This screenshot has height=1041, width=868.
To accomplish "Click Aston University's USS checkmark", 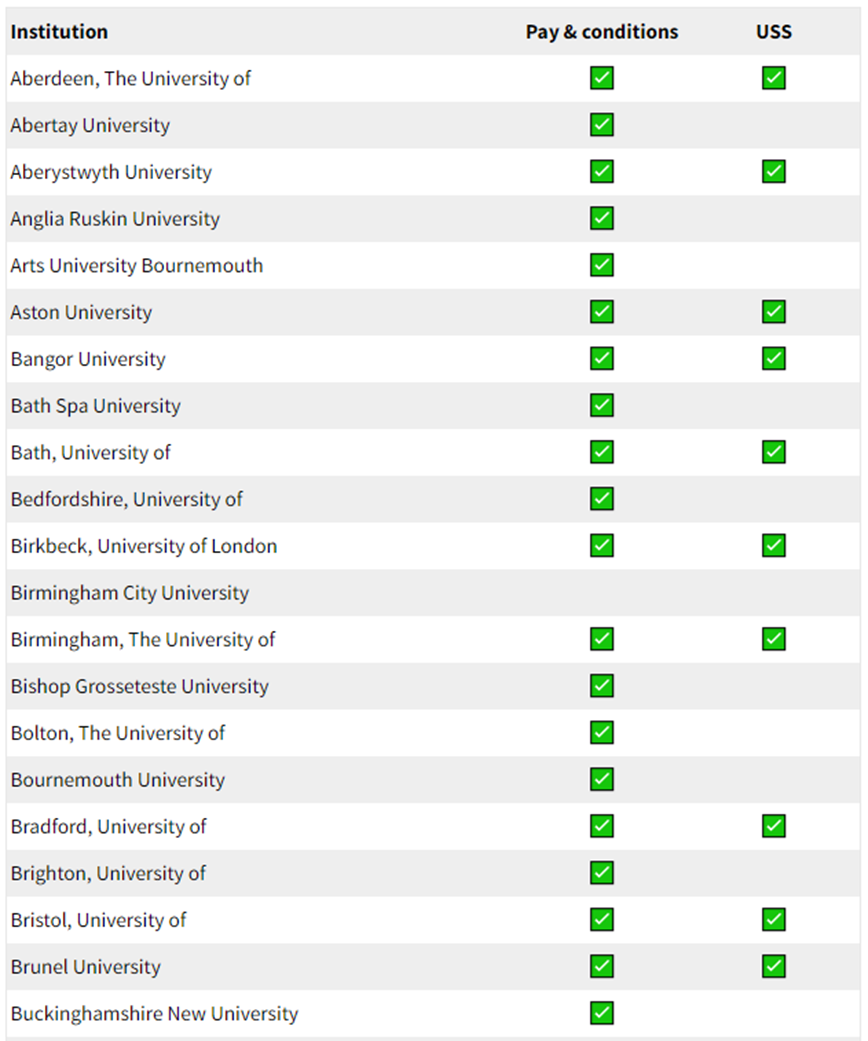I will [774, 311].
